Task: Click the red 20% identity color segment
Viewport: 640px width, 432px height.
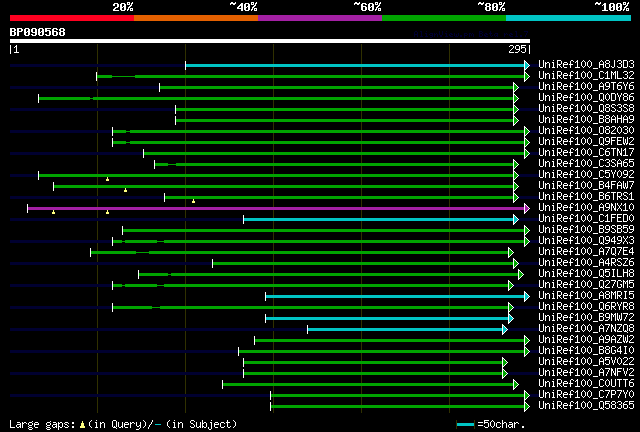Action: click(72, 18)
